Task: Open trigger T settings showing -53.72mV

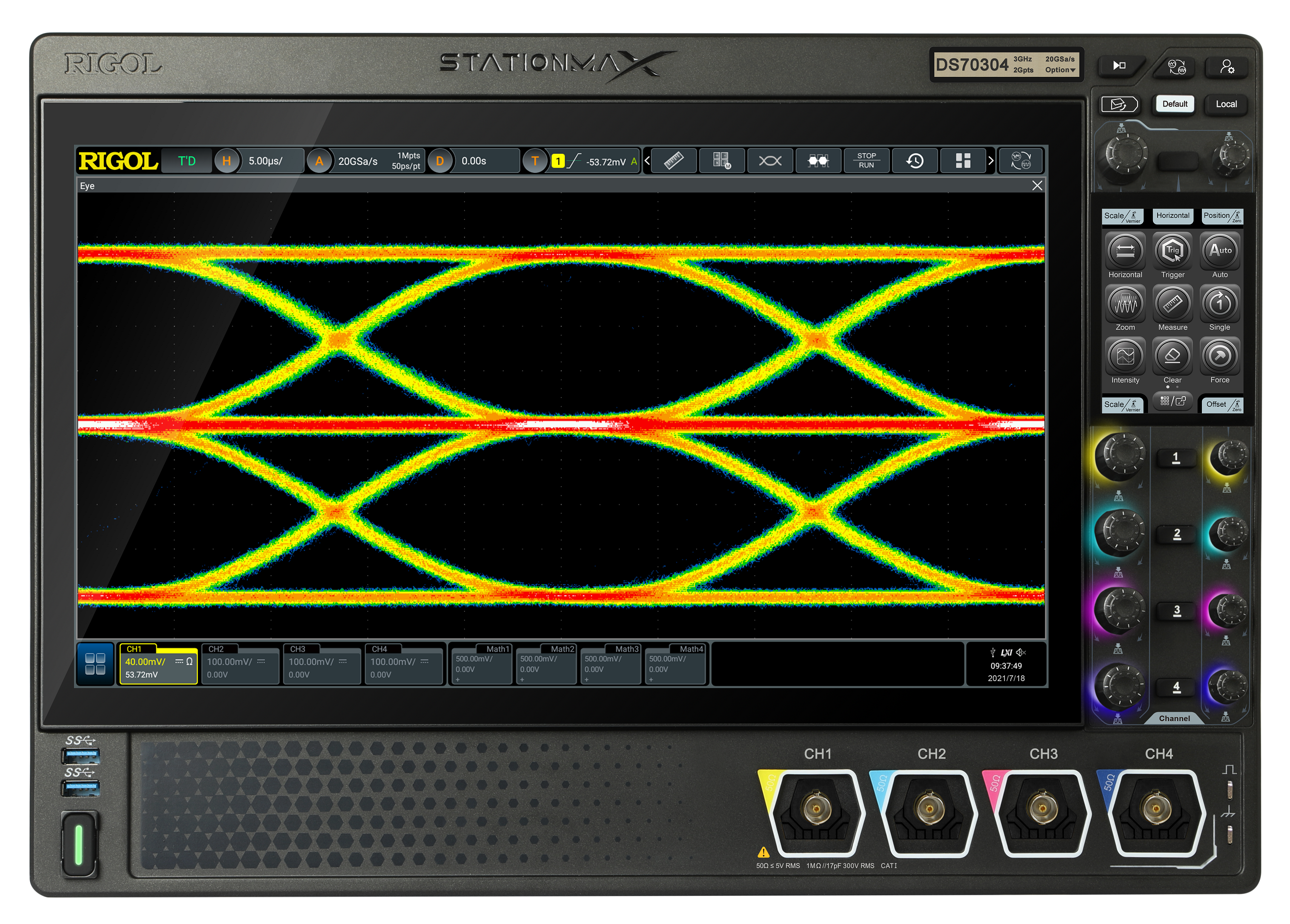Action: click(581, 161)
